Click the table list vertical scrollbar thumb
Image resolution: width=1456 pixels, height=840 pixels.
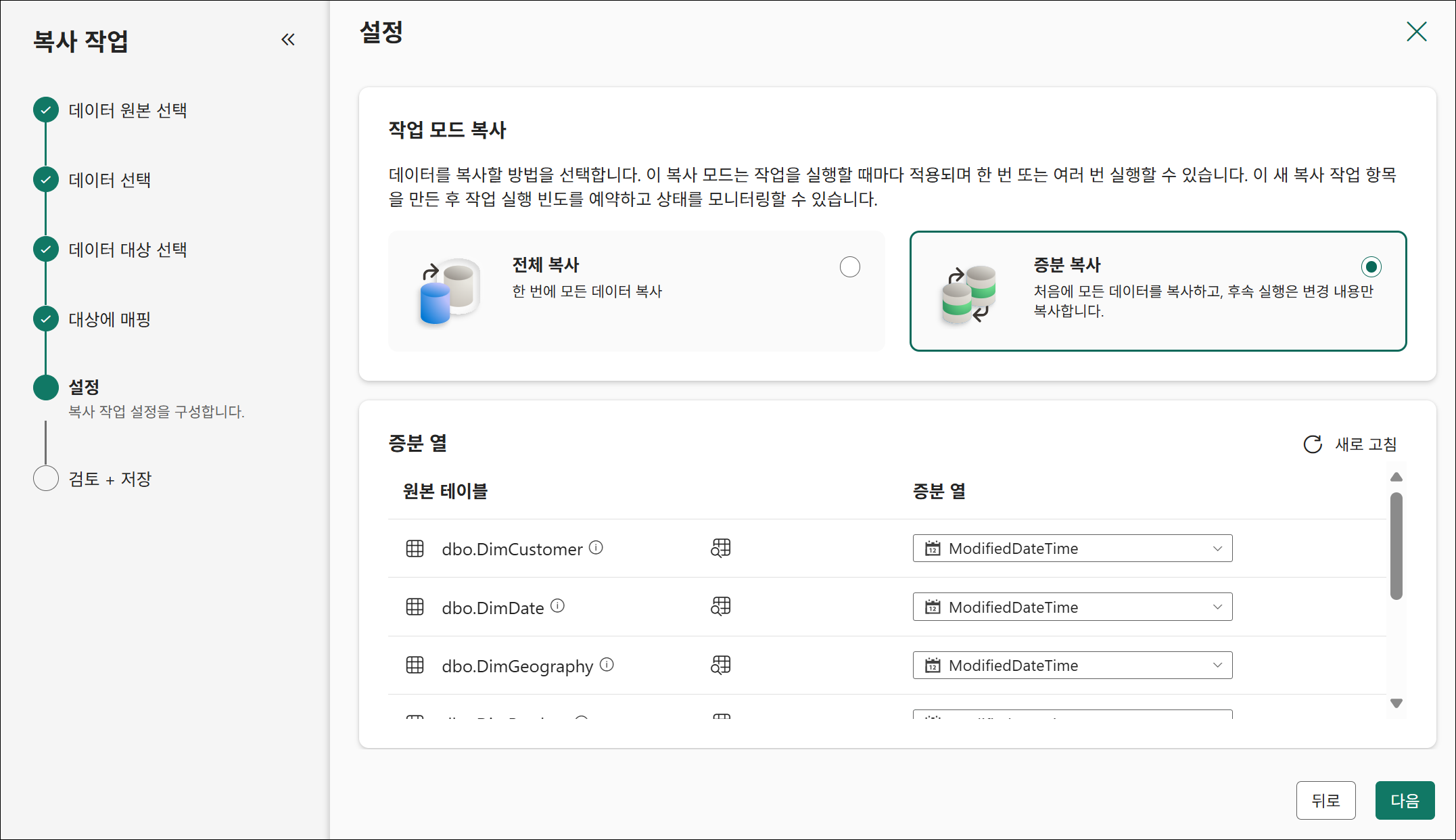click(x=1396, y=545)
